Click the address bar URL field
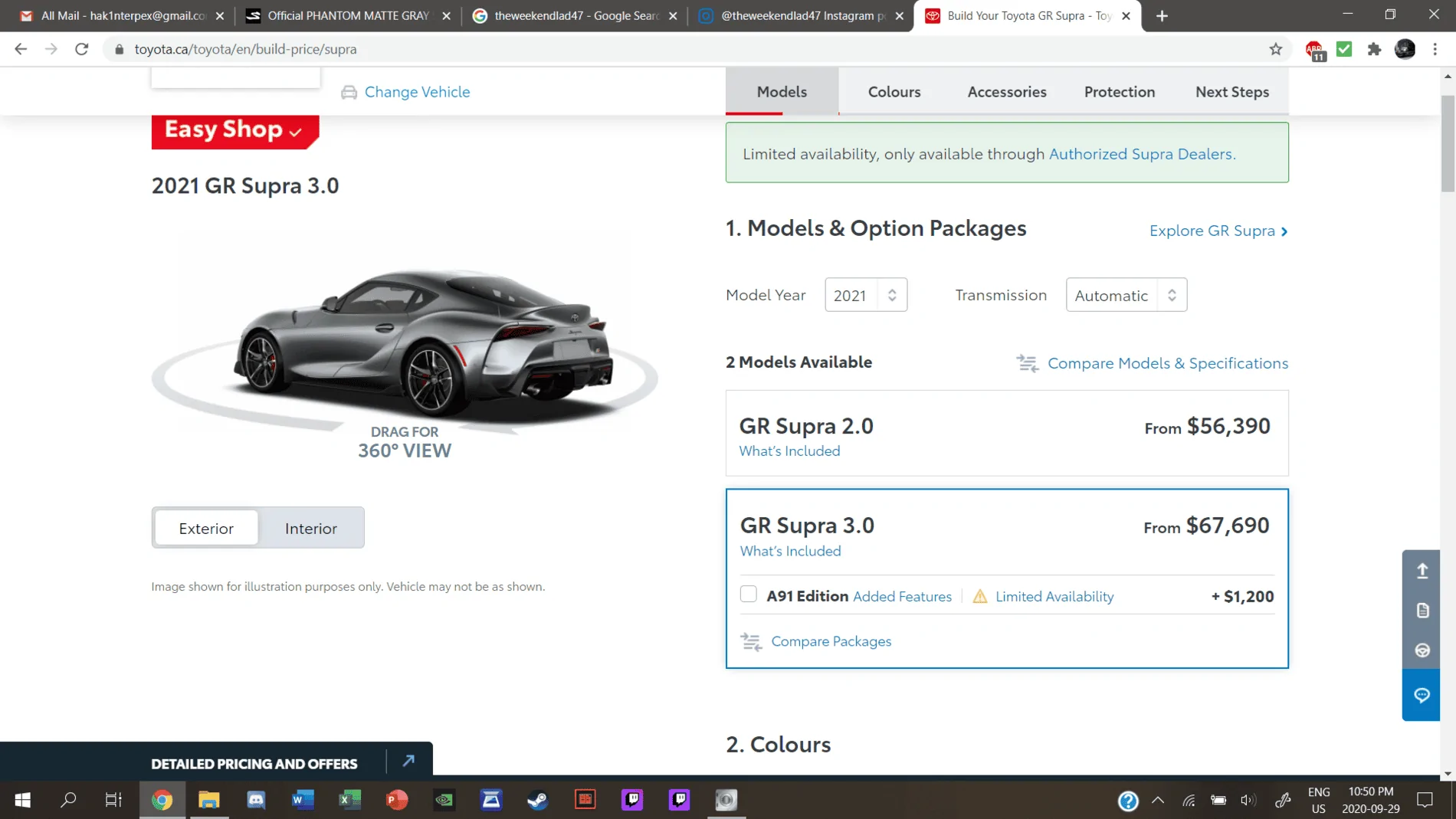 pyautogui.click(x=690, y=49)
